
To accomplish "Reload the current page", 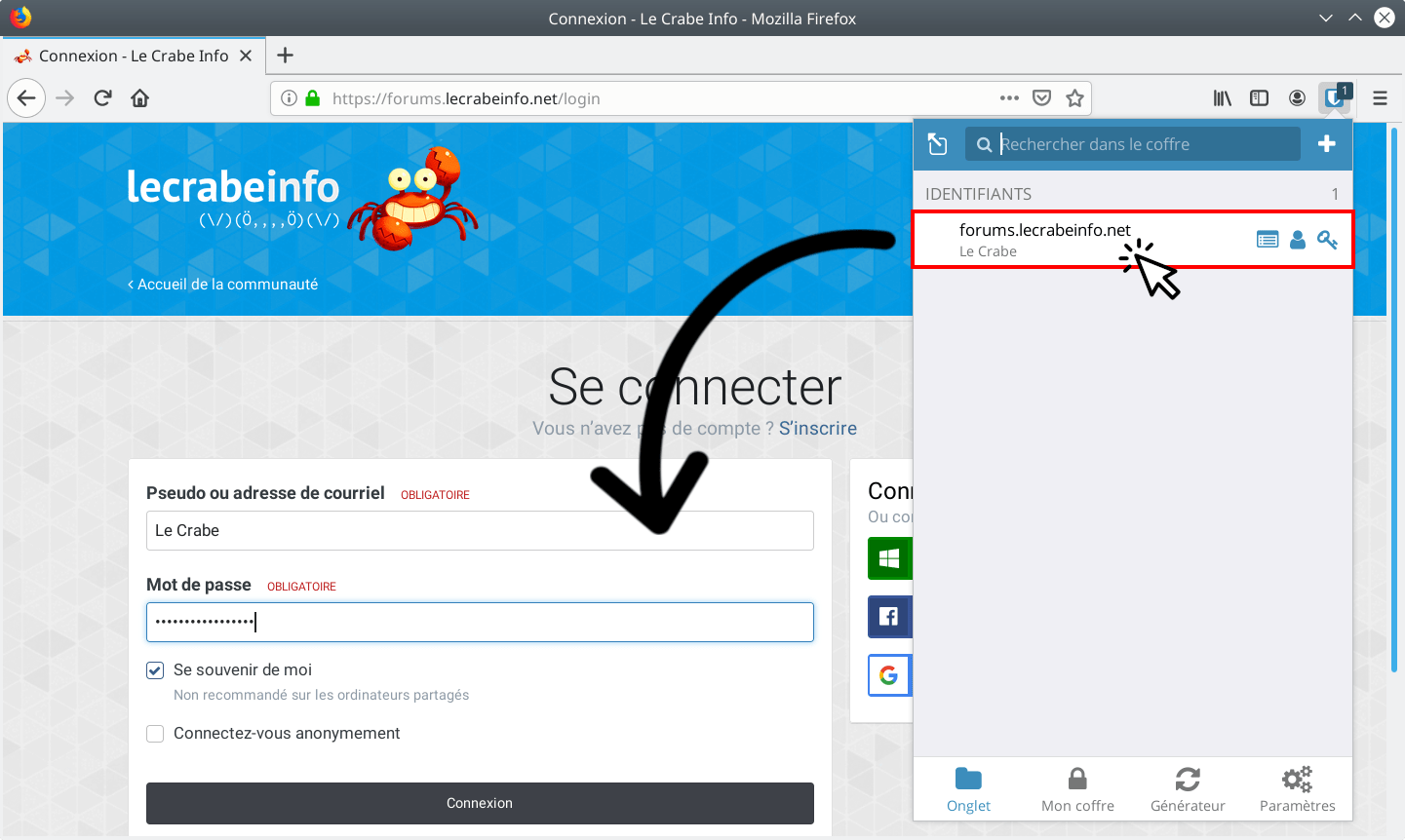I will (x=102, y=98).
